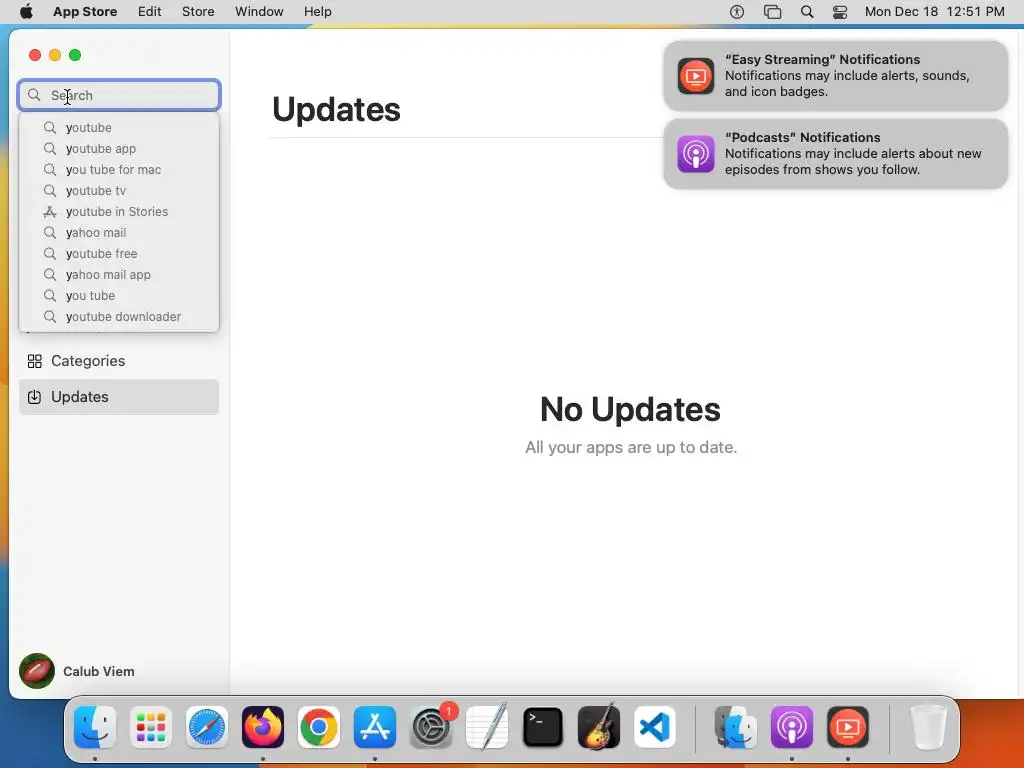The width and height of the screenshot is (1024, 768).
Task: Click the Updates download arrow icon
Action: click(35, 397)
